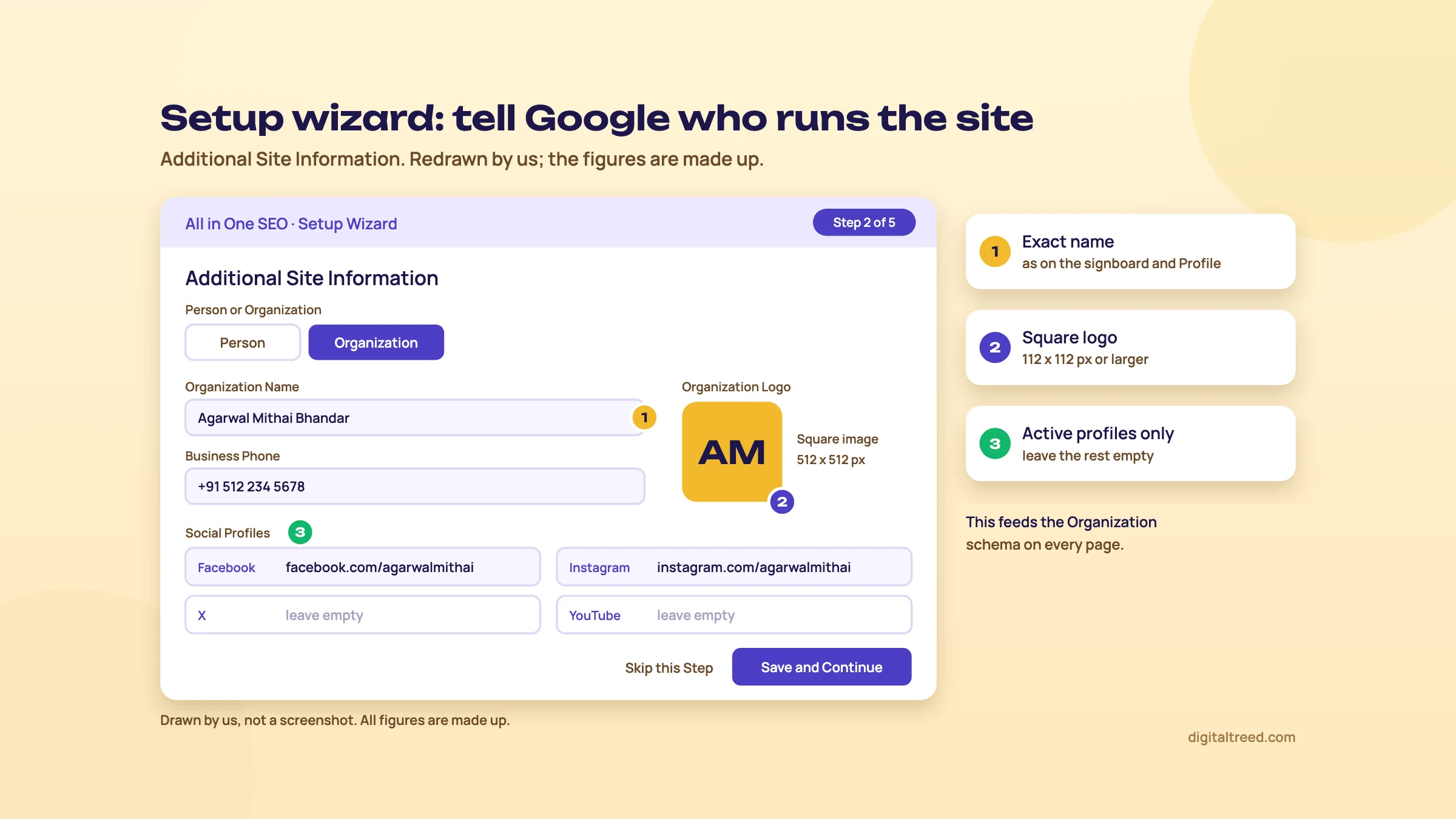Viewport: 1456px width, 819px height.
Task: Choose the Organization option
Action: point(376,343)
